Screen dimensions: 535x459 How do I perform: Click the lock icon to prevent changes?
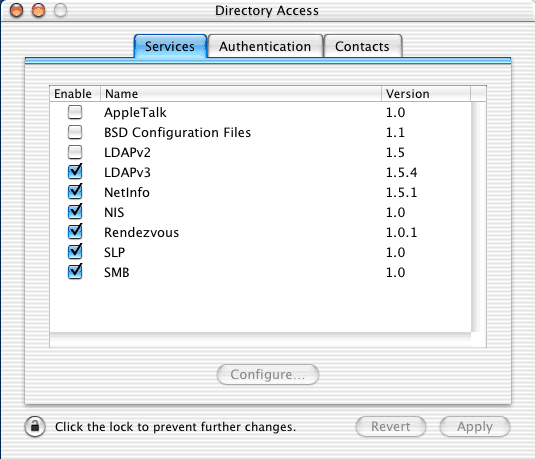(35, 427)
